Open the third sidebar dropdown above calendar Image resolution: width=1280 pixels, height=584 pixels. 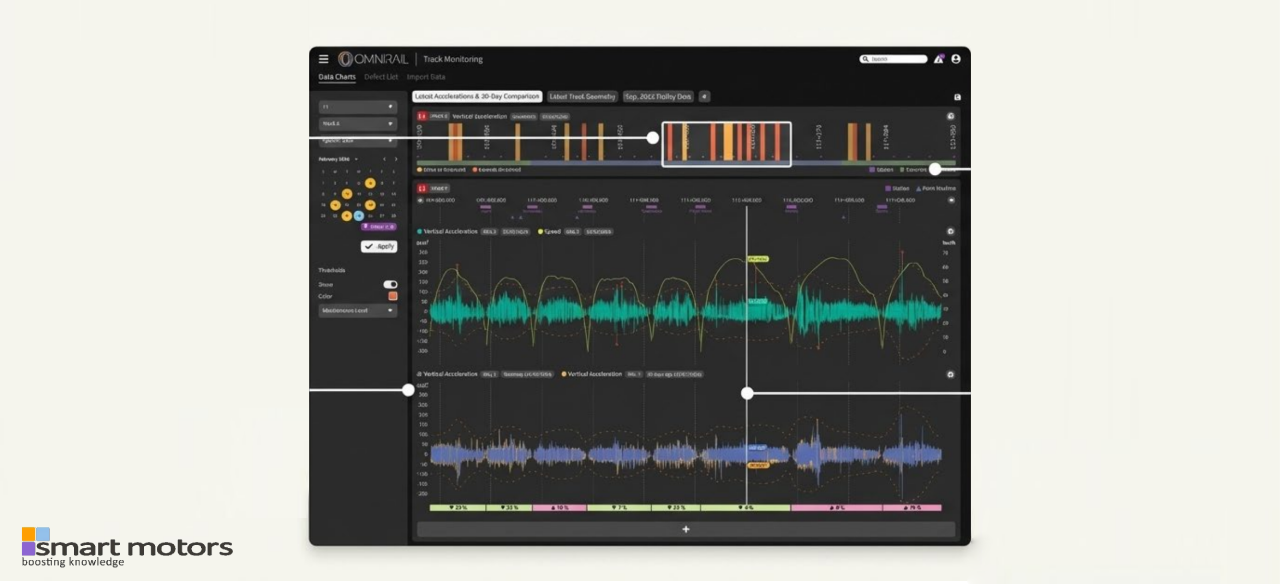357,141
